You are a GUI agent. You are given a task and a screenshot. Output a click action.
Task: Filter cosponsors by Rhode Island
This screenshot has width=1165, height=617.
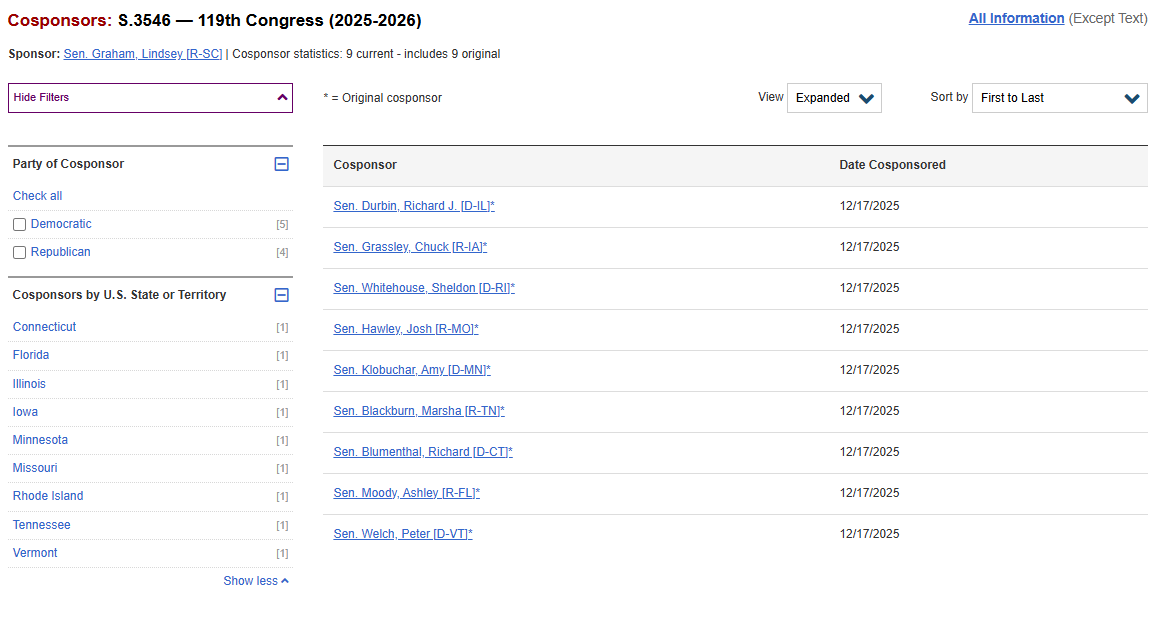click(x=48, y=496)
